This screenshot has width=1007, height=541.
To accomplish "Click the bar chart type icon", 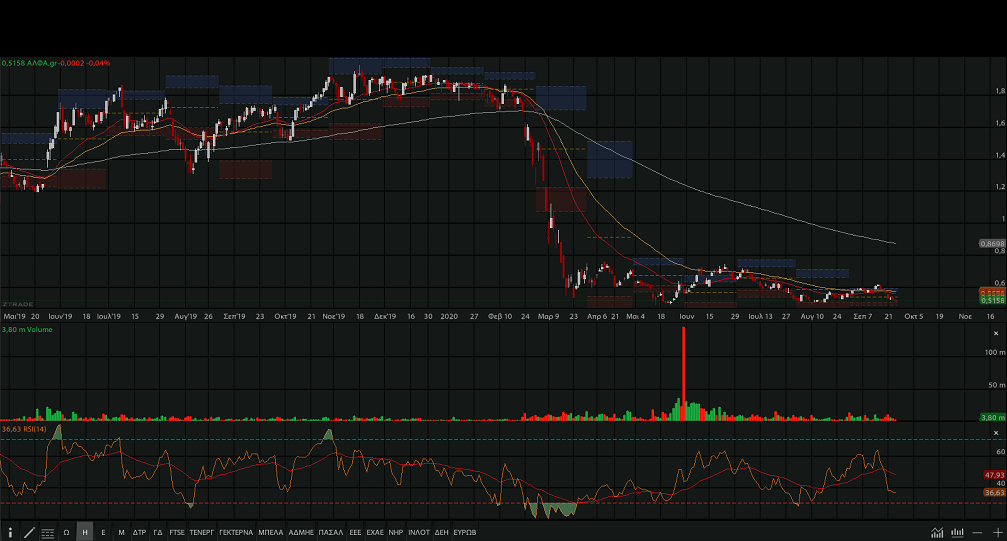I will coord(957,532).
